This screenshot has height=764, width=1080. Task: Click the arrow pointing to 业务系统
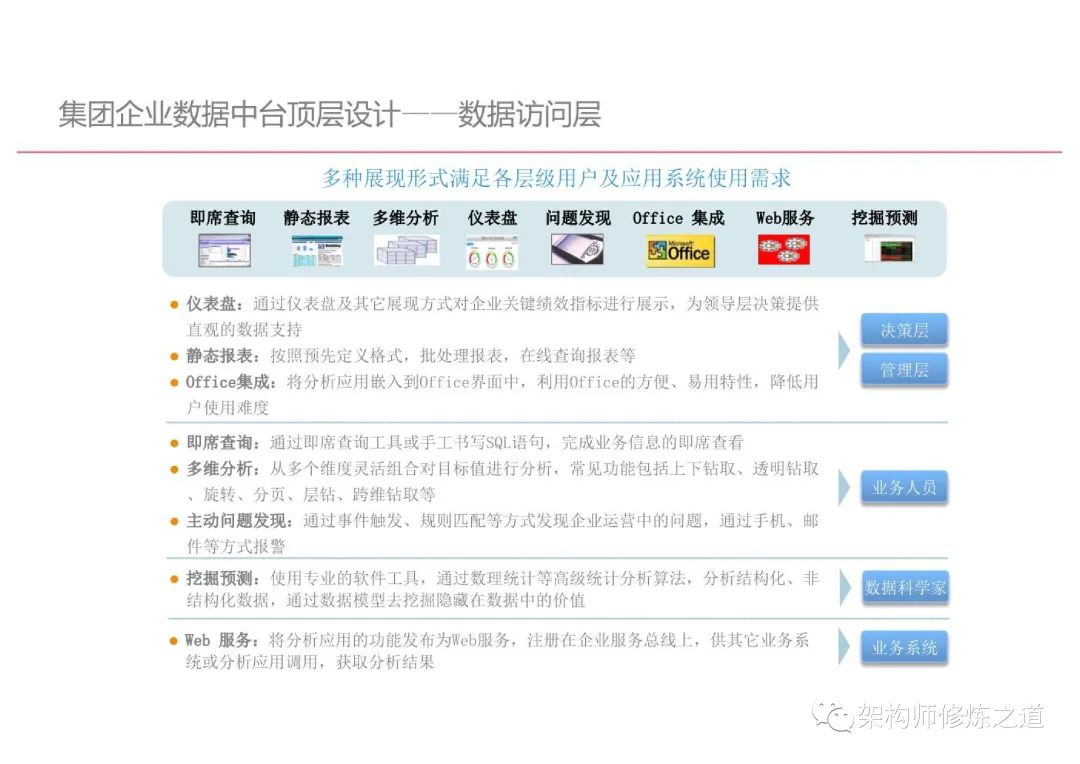pos(844,648)
